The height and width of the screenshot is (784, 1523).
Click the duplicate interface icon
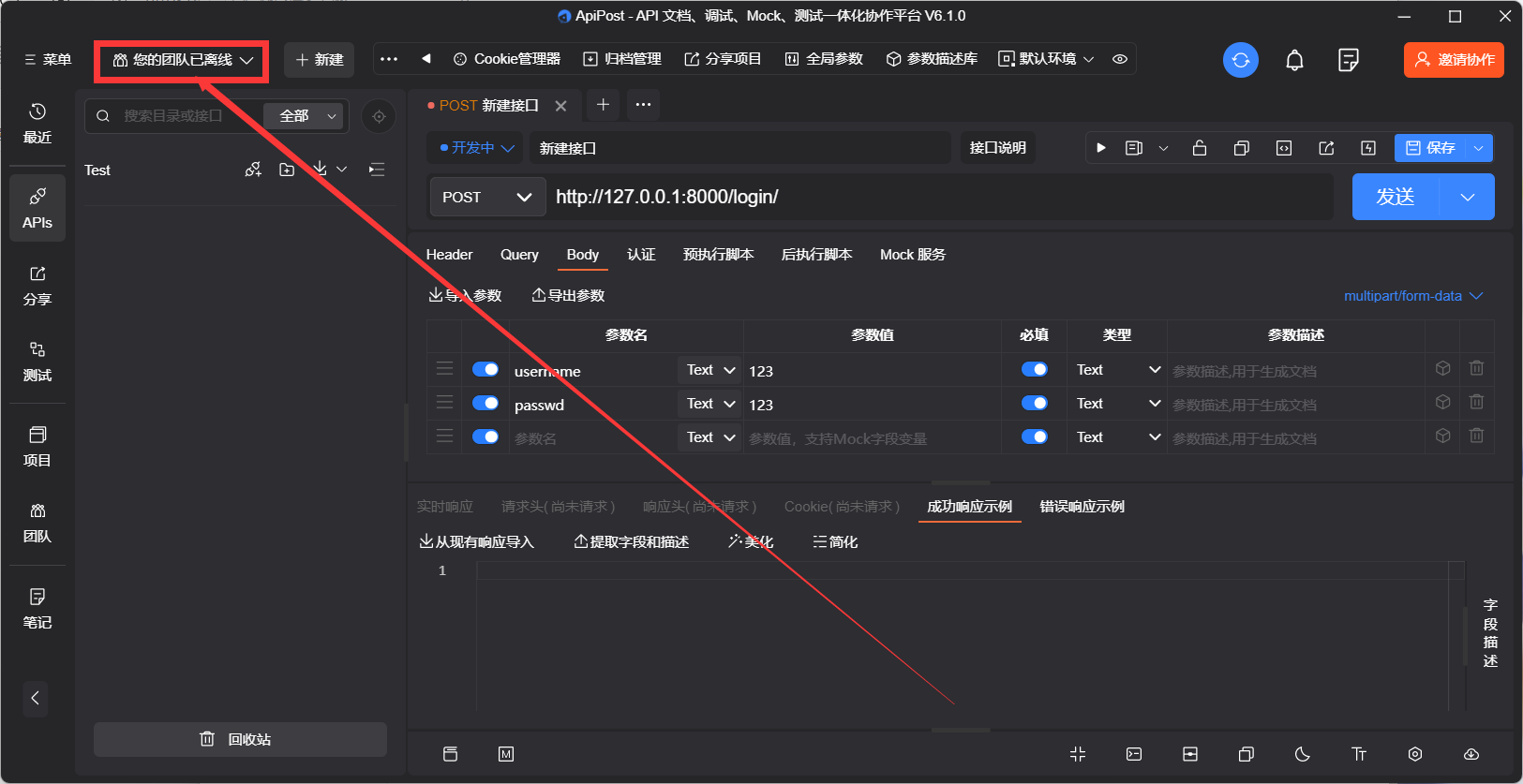click(x=1242, y=148)
